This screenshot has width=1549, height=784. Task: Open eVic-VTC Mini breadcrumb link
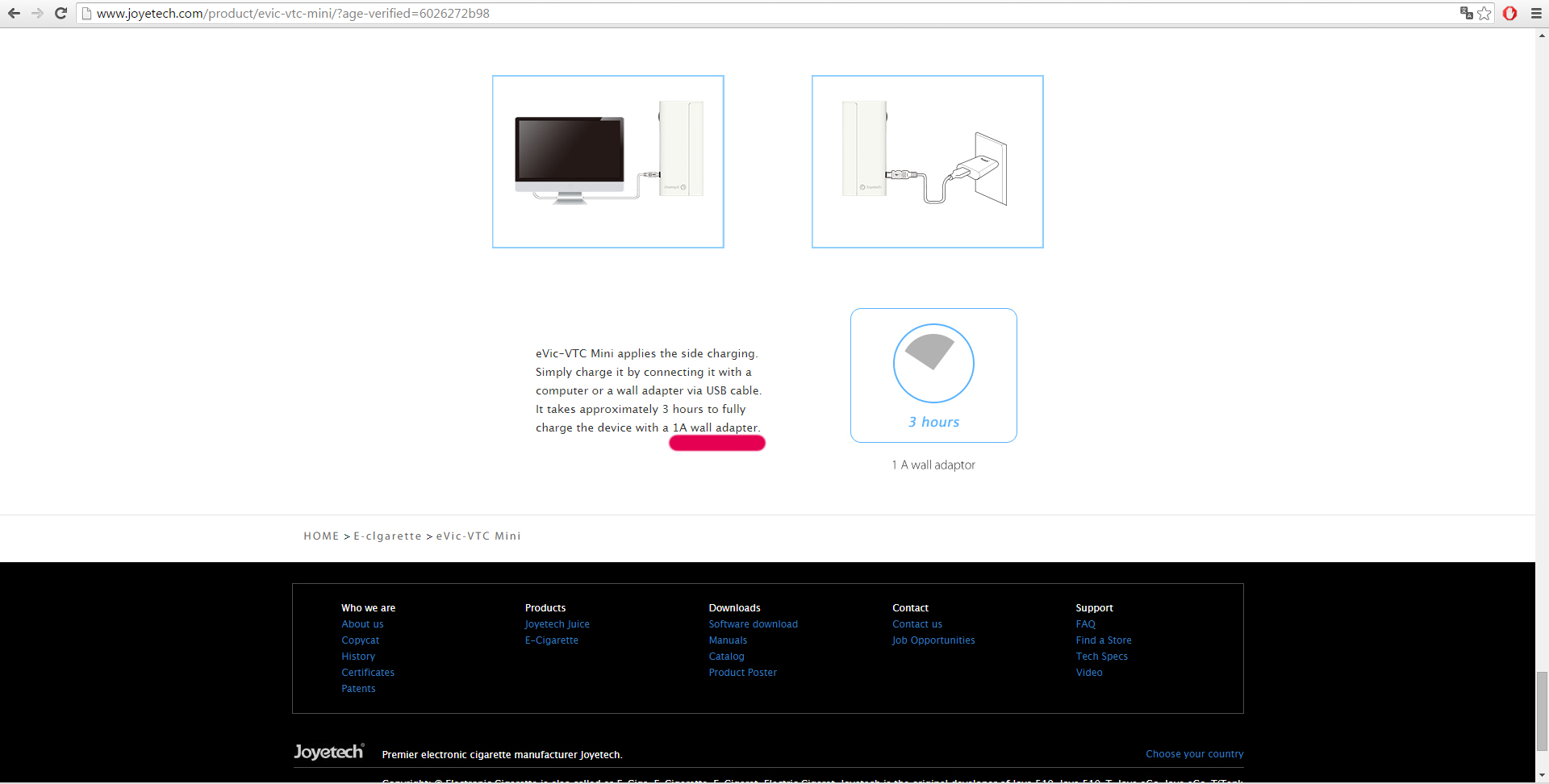tap(478, 536)
